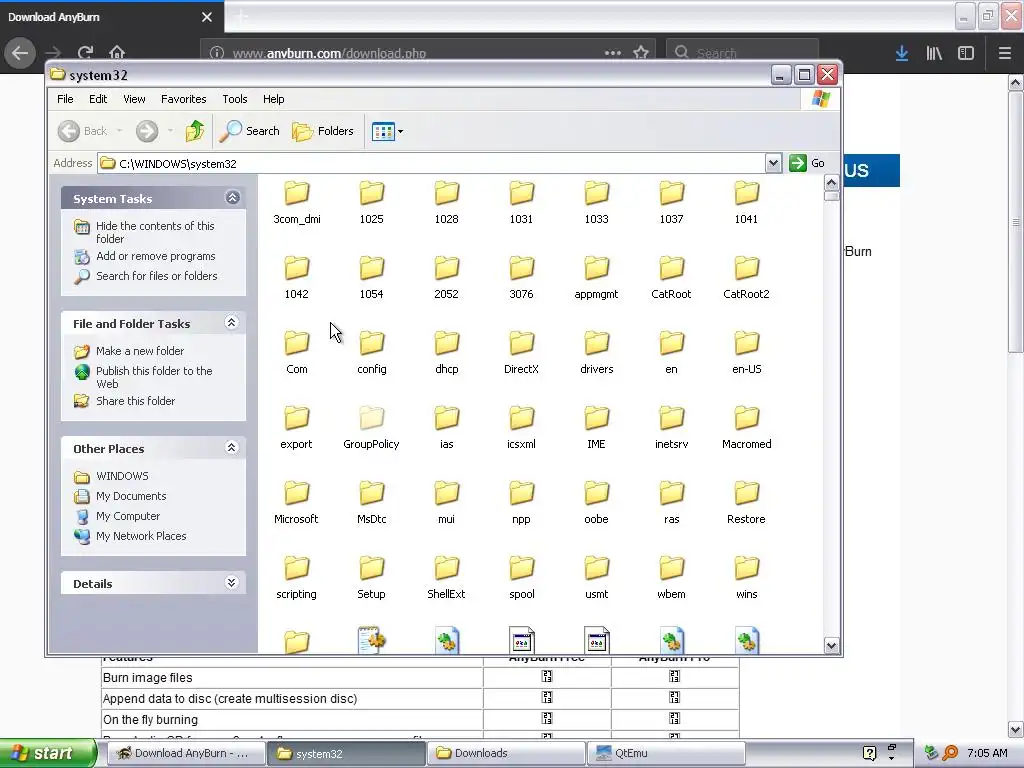This screenshot has height=768, width=1024.
Task: Open the Forward button history dropdown
Action: pyautogui.click(x=170, y=131)
